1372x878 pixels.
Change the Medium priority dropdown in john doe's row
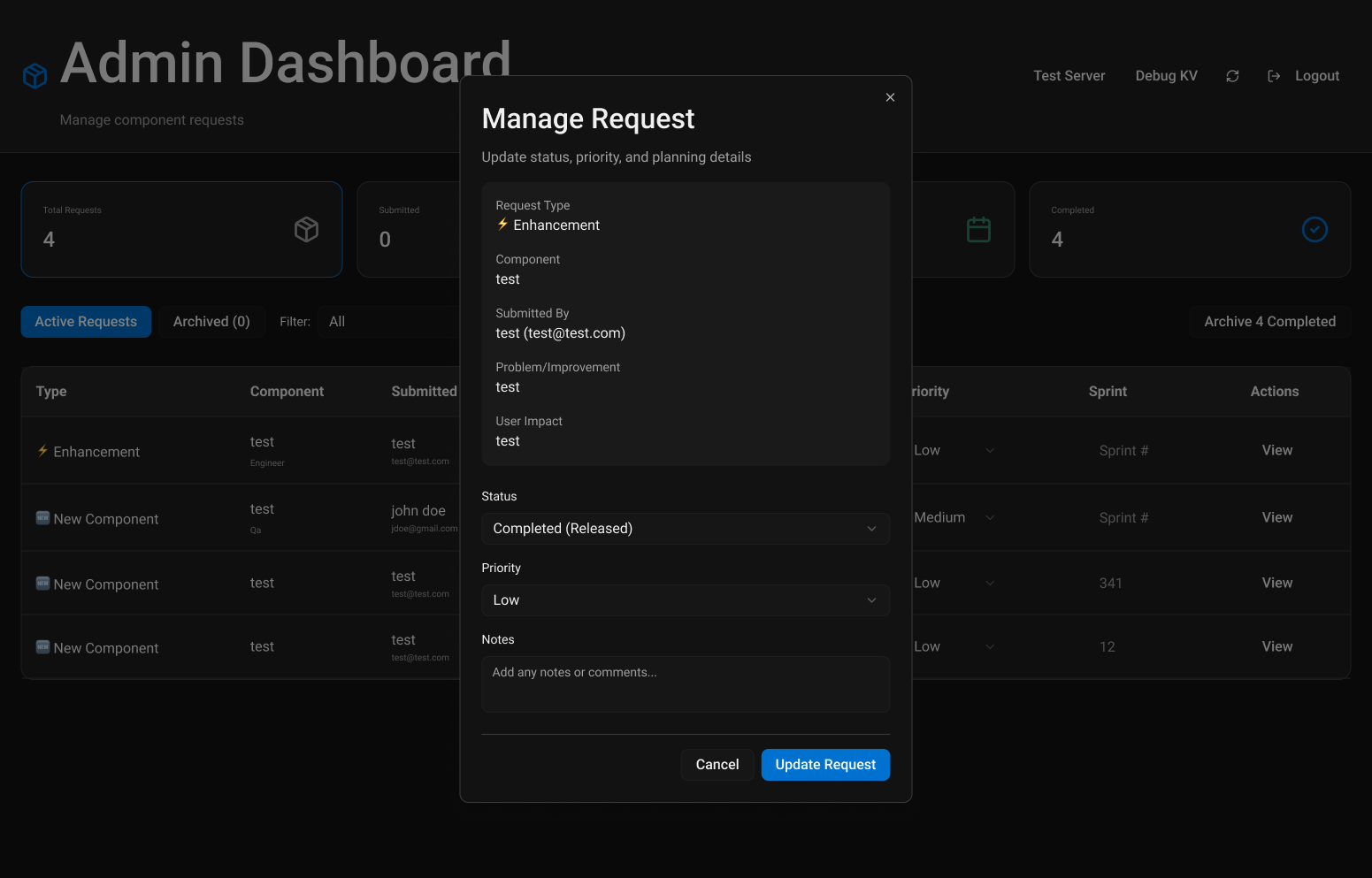click(955, 517)
